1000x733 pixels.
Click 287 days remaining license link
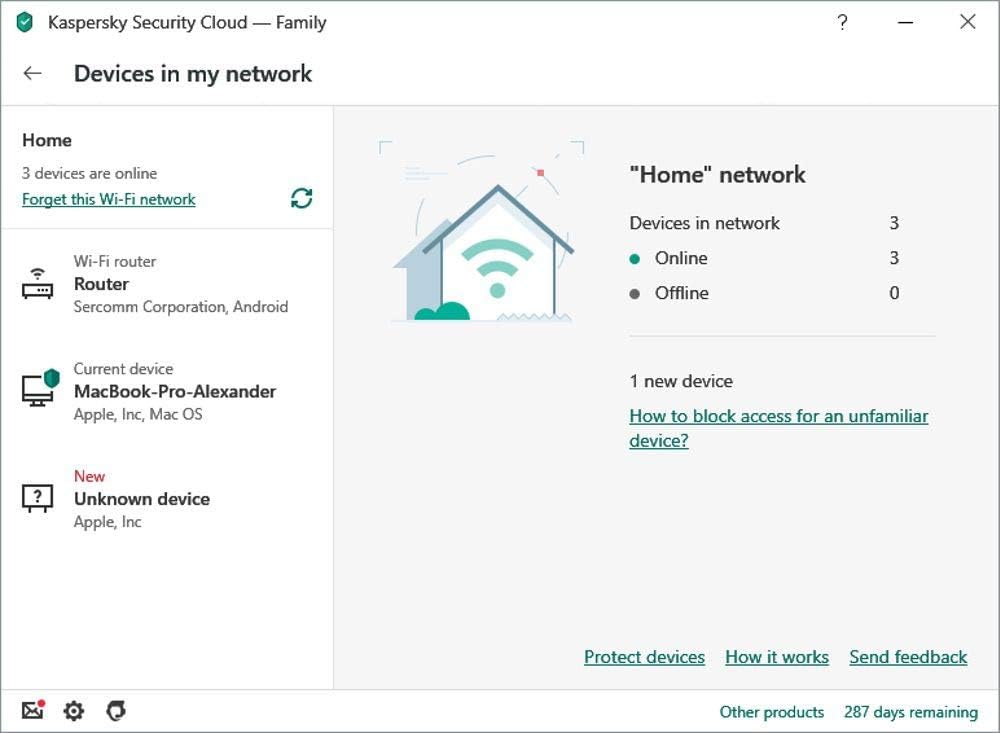[x=911, y=712]
